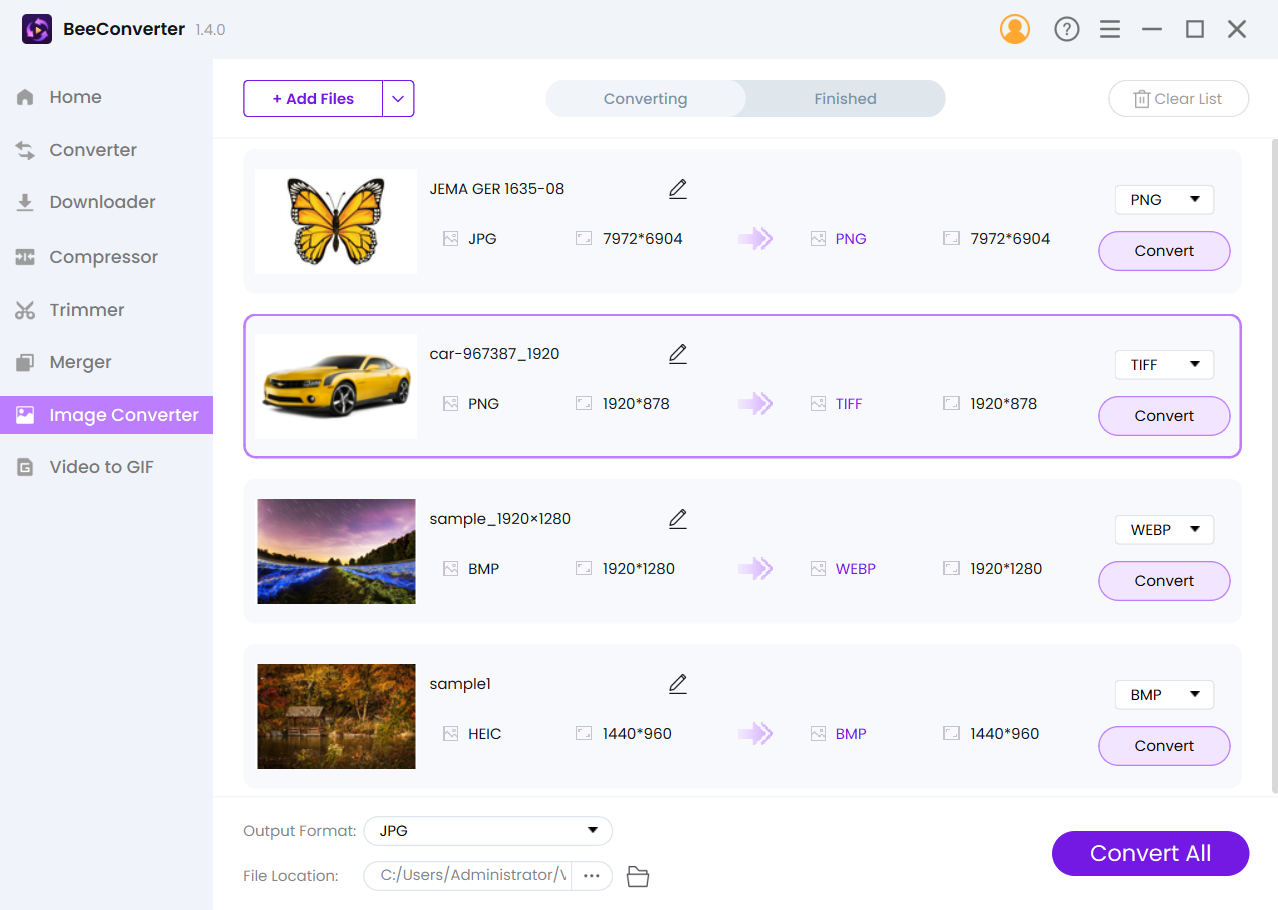The image size is (1278, 910).
Task: Click the file name sample_1920×1280
Action: (x=500, y=519)
